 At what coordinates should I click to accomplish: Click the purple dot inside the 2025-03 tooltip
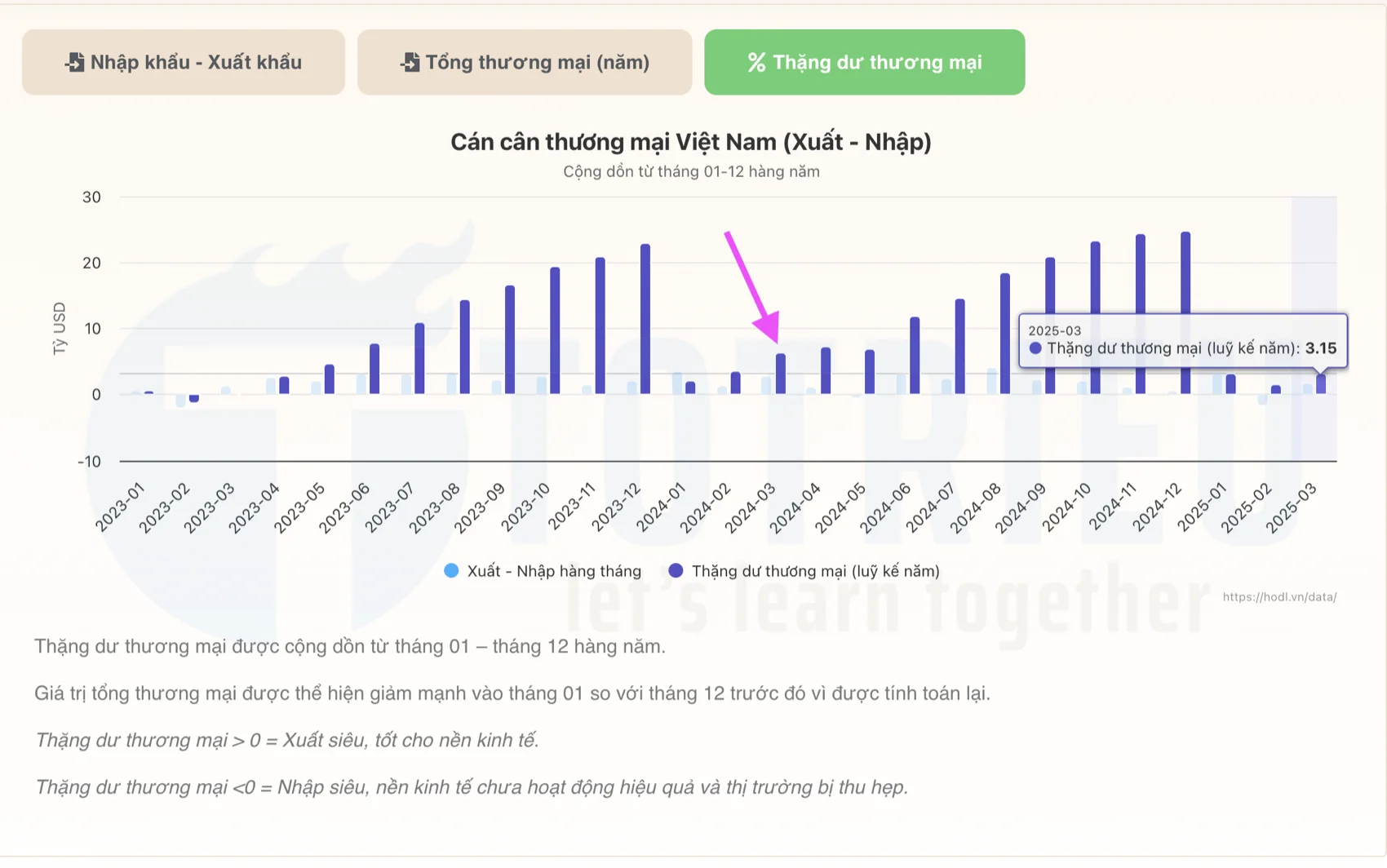[x=1035, y=348]
